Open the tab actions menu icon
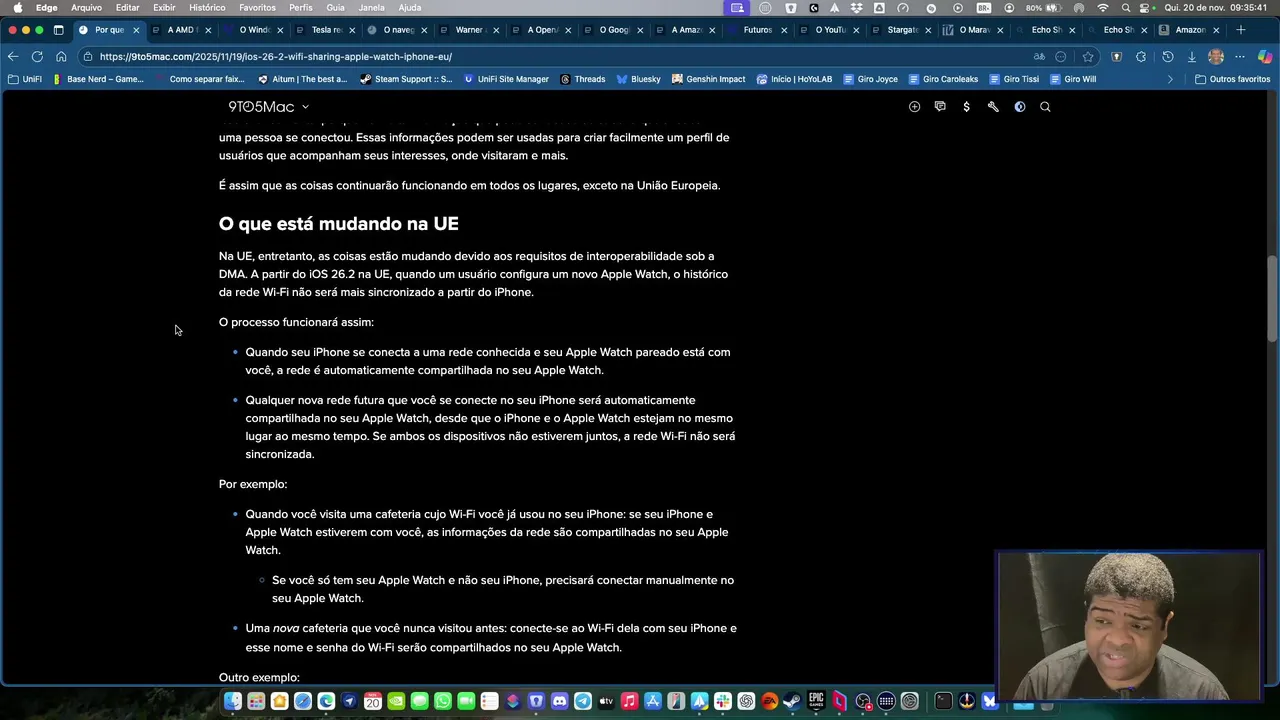 tap(58, 30)
